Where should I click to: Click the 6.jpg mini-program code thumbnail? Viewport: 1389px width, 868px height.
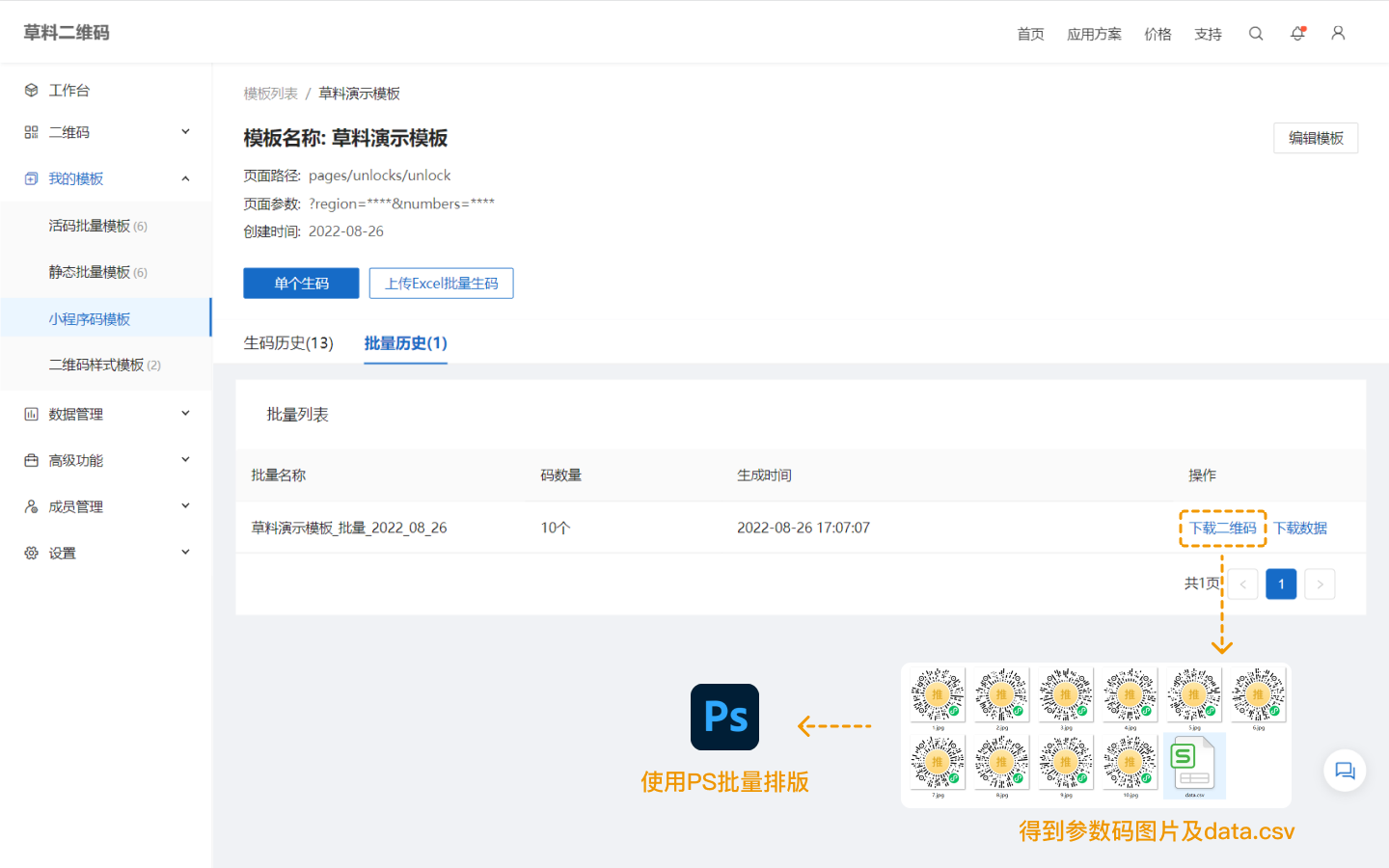(1258, 694)
